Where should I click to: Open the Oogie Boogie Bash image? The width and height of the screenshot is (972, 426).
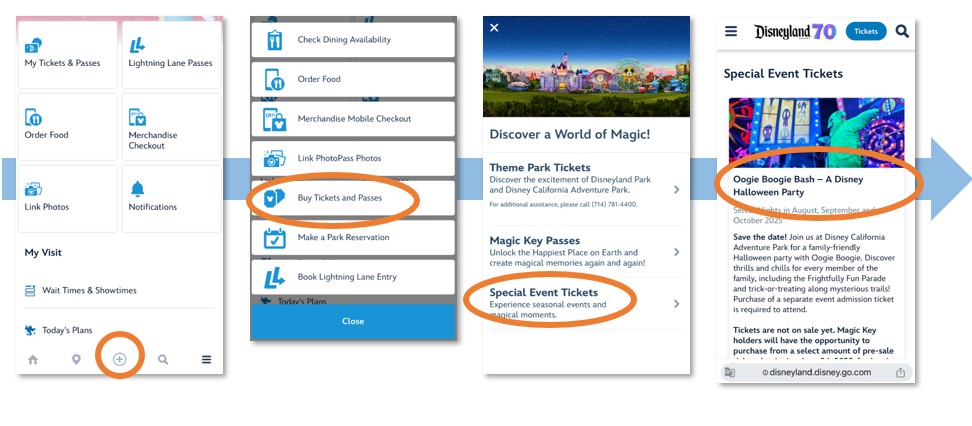point(816,133)
